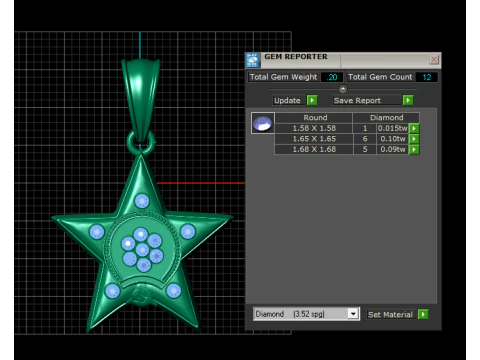Click the Diamond column header

[x=386, y=118]
